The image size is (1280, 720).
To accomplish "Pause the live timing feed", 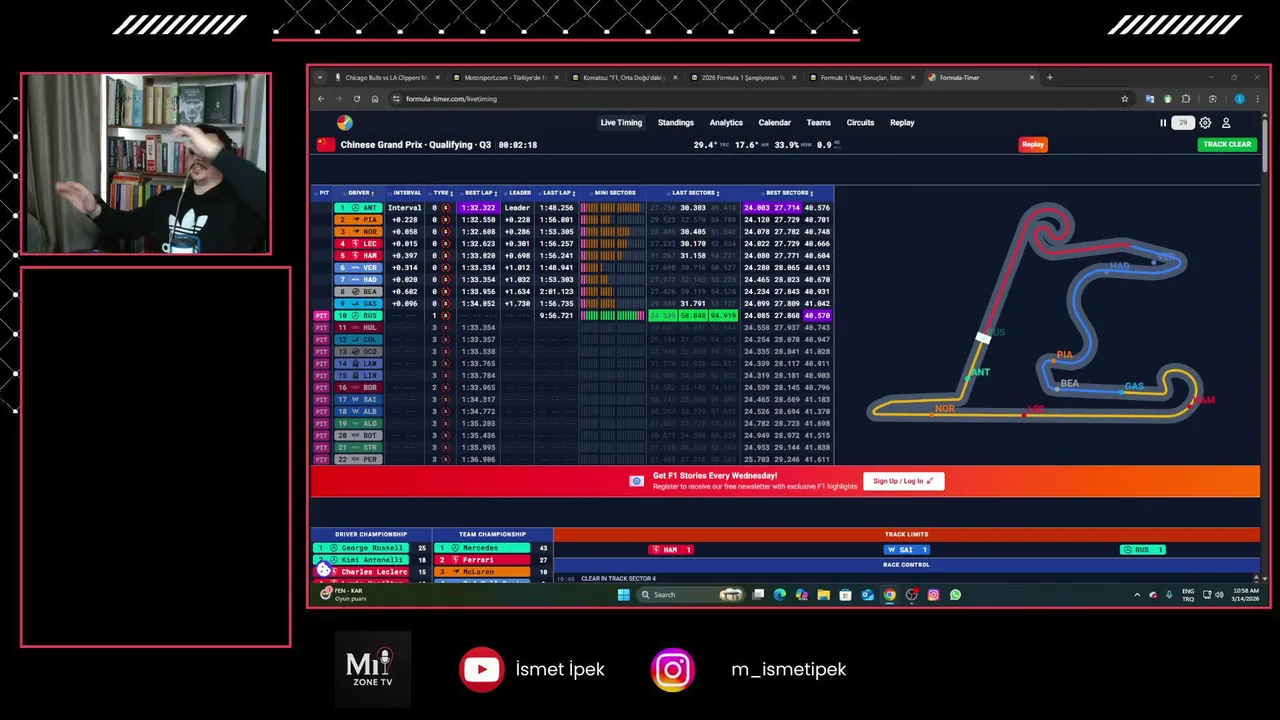I will coord(1163,123).
